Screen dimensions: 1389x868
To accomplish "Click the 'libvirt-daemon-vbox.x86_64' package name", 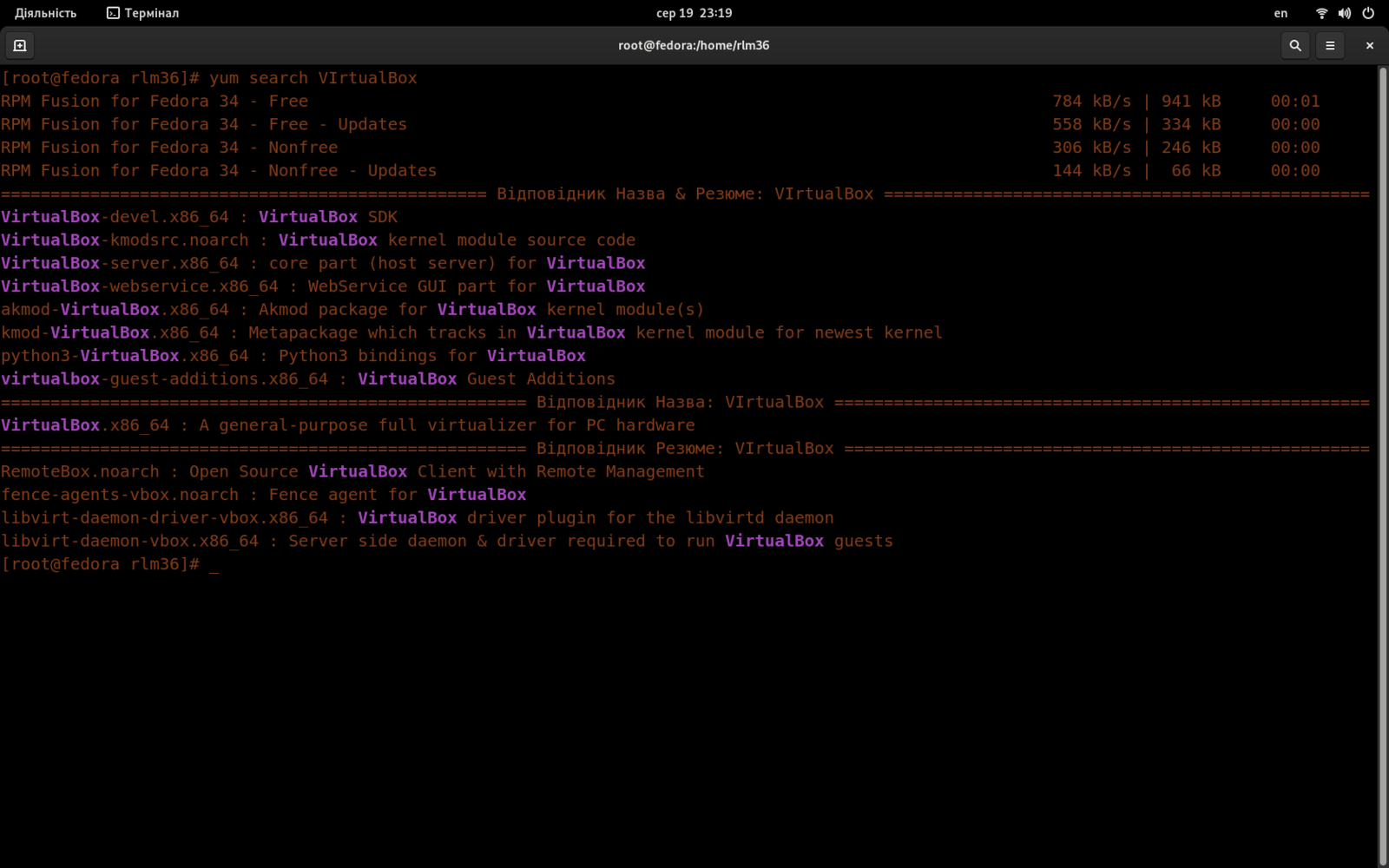I will tap(130, 541).
